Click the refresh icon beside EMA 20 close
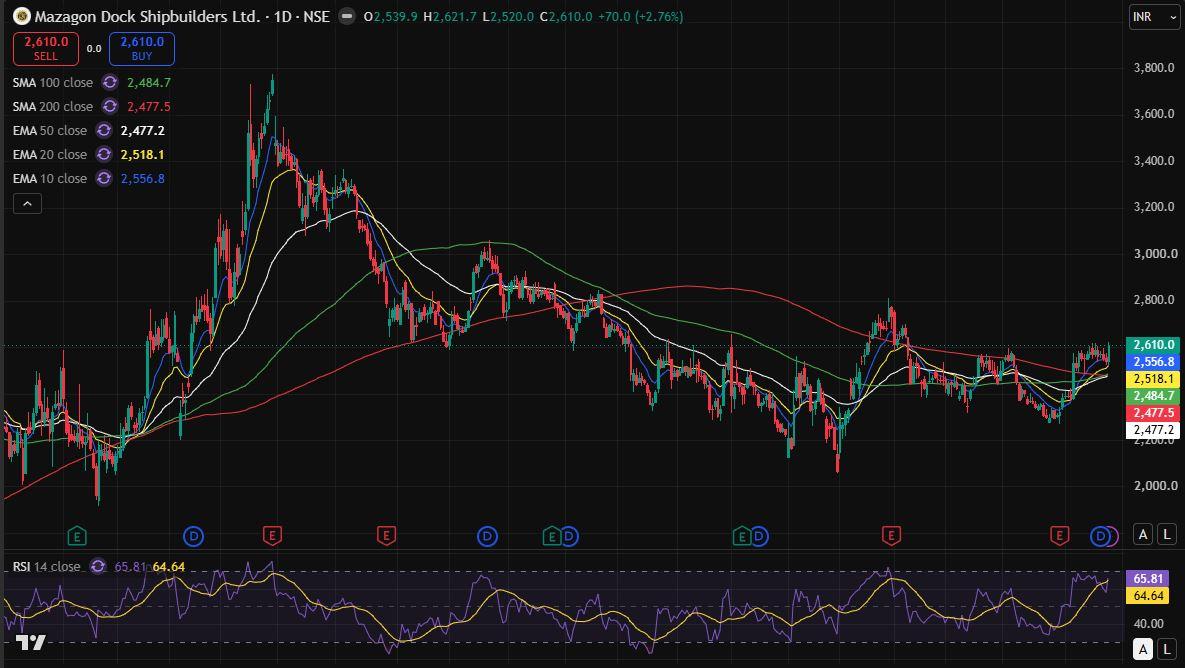This screenshot has width=1185, height=668. click(x=104, y=155)
